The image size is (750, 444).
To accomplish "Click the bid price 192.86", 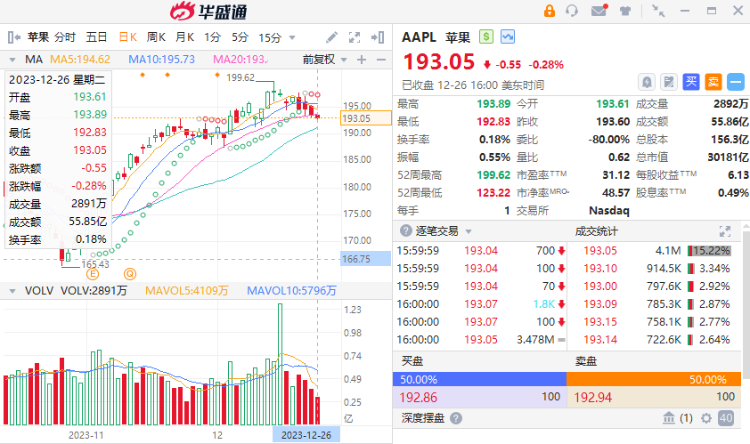I will (418, 397).
